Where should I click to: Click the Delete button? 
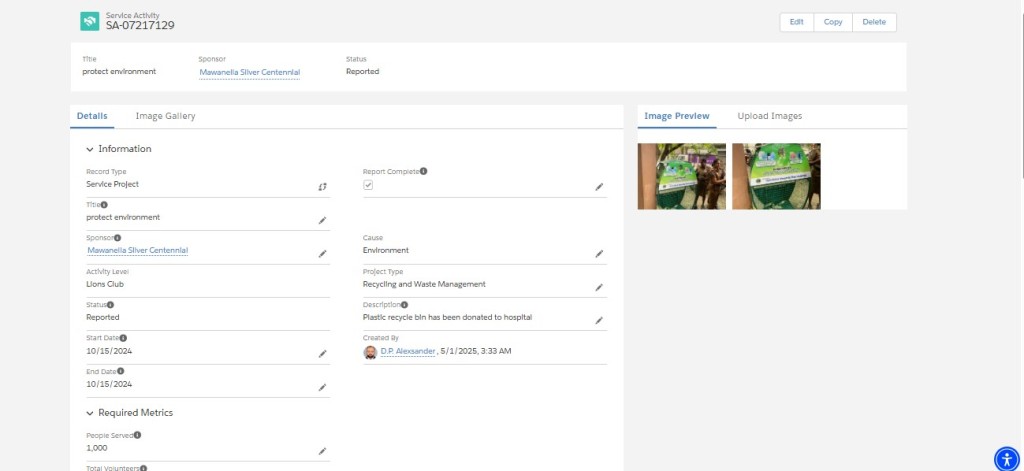pyautogui.click(x=874, y=22)
